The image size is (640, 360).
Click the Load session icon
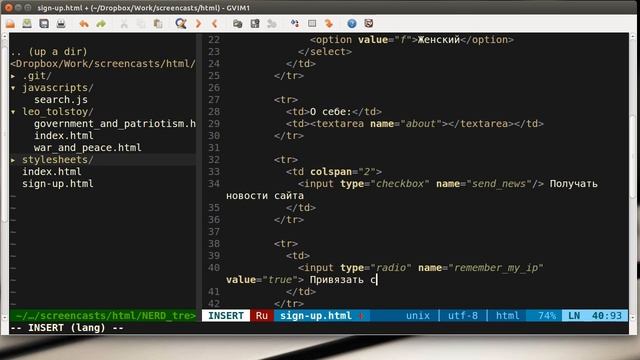[238, 24]
